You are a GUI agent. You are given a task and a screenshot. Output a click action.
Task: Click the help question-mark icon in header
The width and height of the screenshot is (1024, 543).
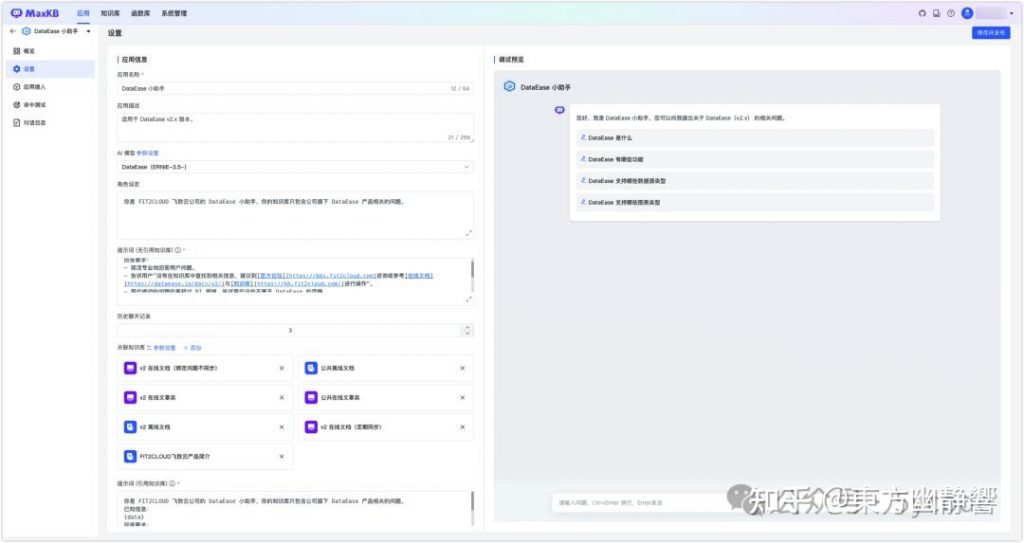click(x=951, y=13)
